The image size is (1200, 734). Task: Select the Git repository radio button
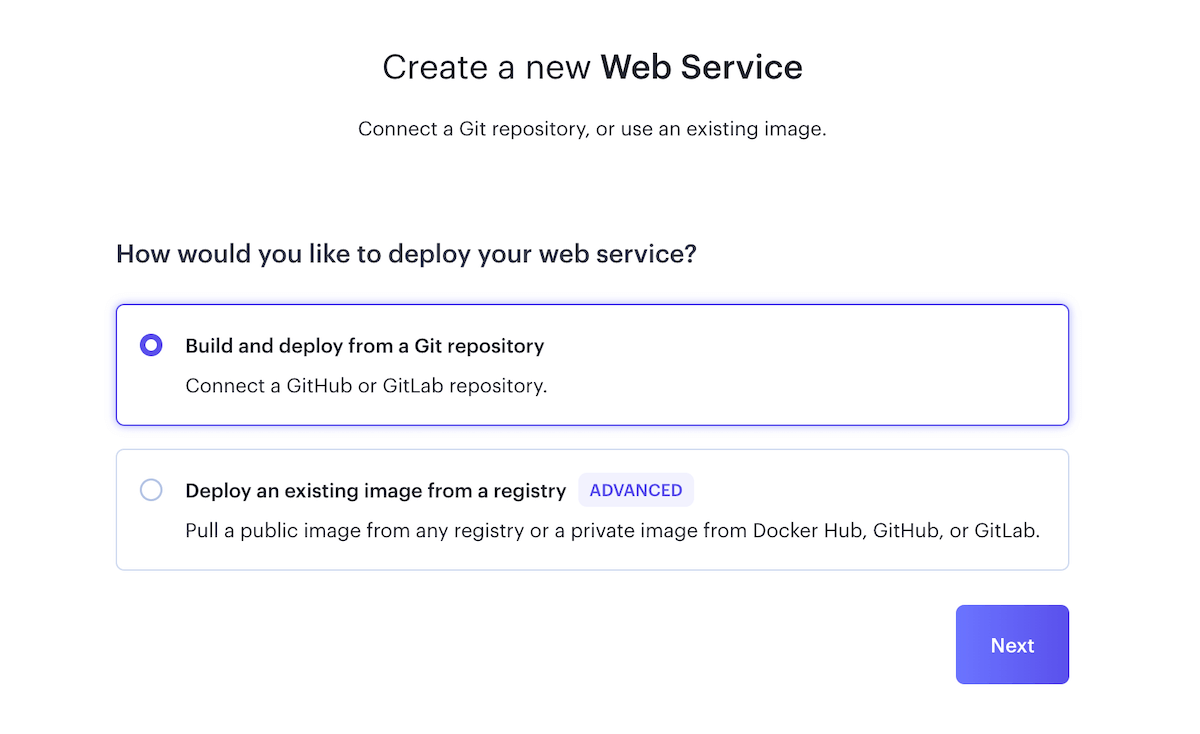point(151,346)
